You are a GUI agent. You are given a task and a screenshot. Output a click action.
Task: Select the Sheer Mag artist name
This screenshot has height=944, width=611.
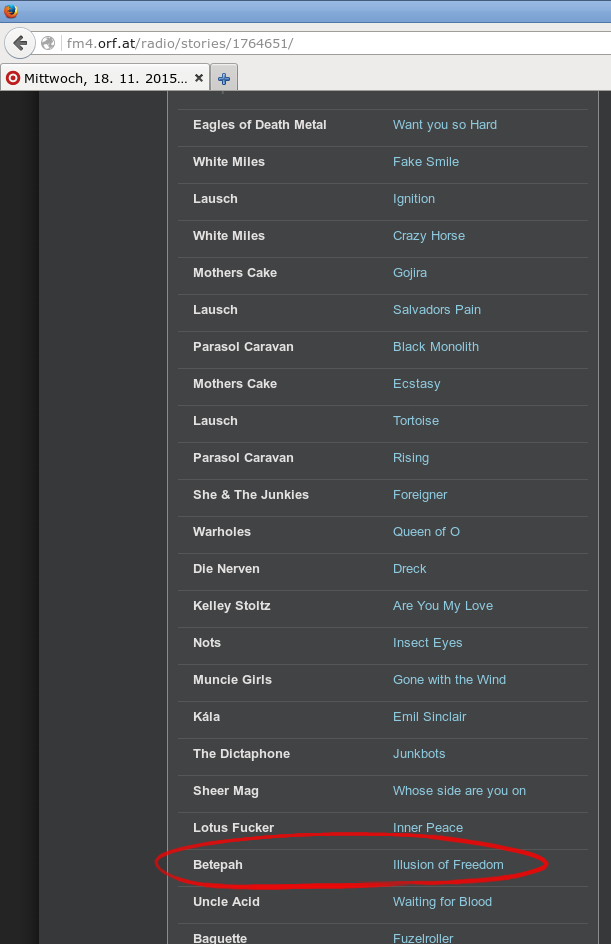[x=225, y=791]
